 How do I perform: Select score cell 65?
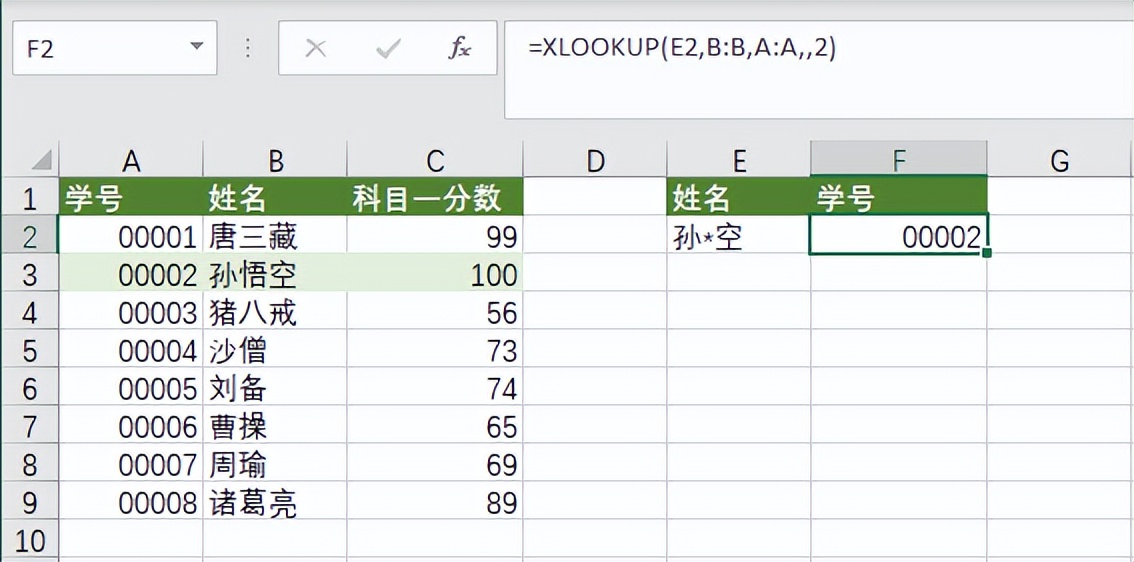pos(435,425)
